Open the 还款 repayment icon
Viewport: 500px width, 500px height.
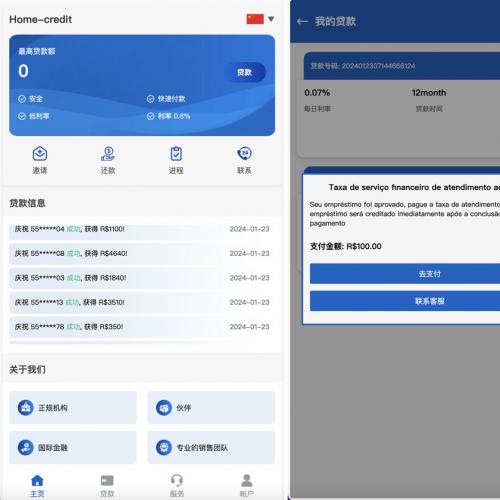[108, 154]
